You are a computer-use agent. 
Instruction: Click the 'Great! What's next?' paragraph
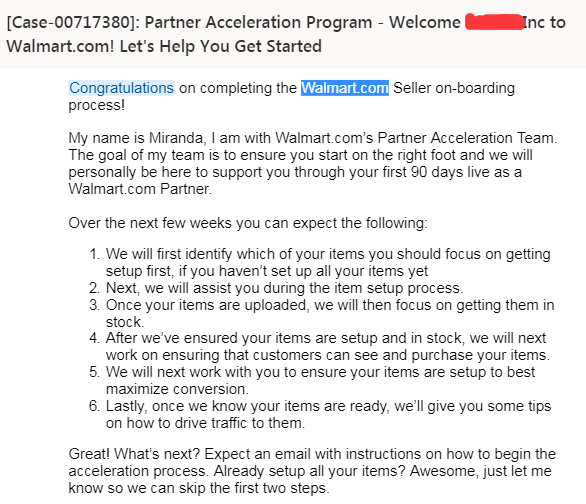point(312,471)
